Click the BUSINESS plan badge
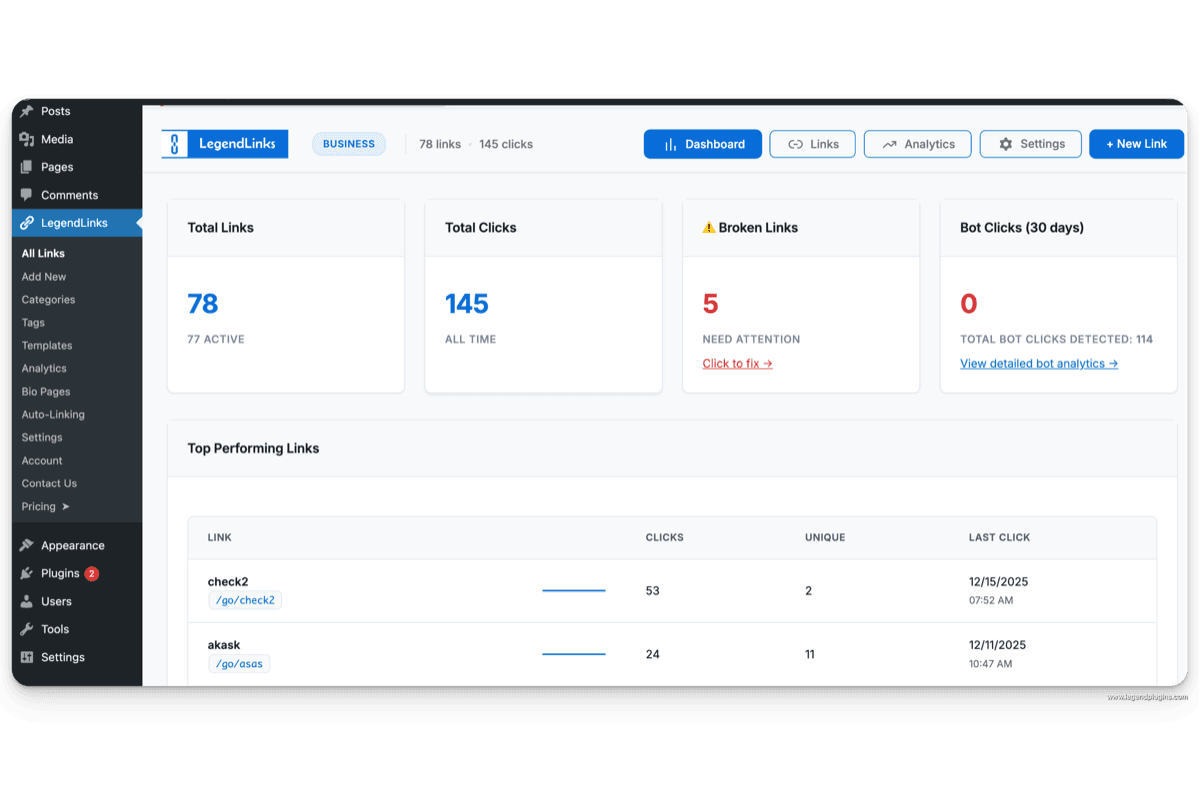Screen dimensions: 1200x800 349,144
